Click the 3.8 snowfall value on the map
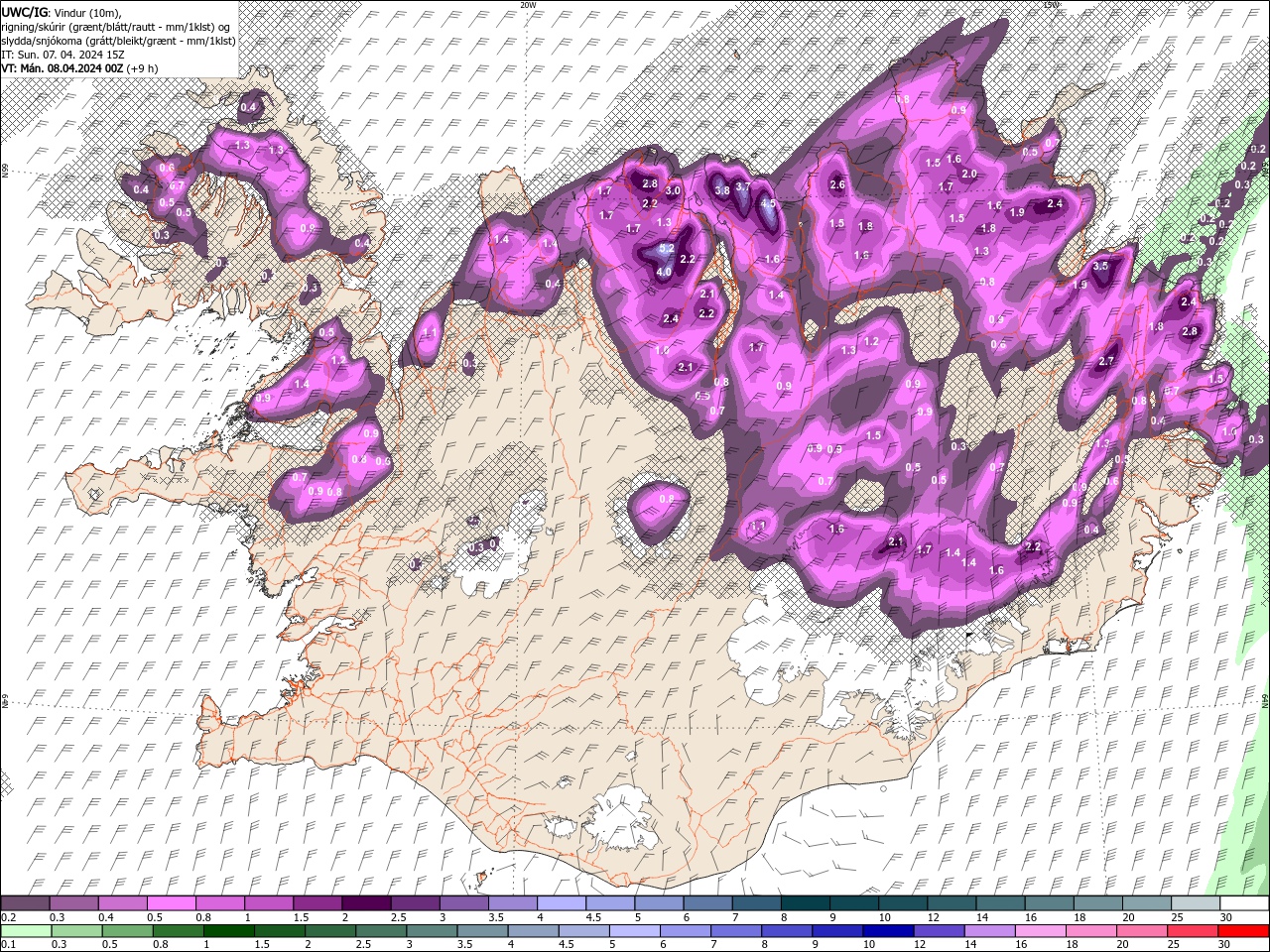 pos(722,190)
